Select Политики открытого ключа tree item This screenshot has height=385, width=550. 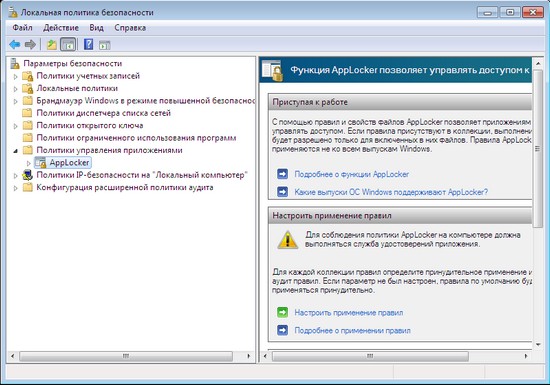click(x=90, y=126)
